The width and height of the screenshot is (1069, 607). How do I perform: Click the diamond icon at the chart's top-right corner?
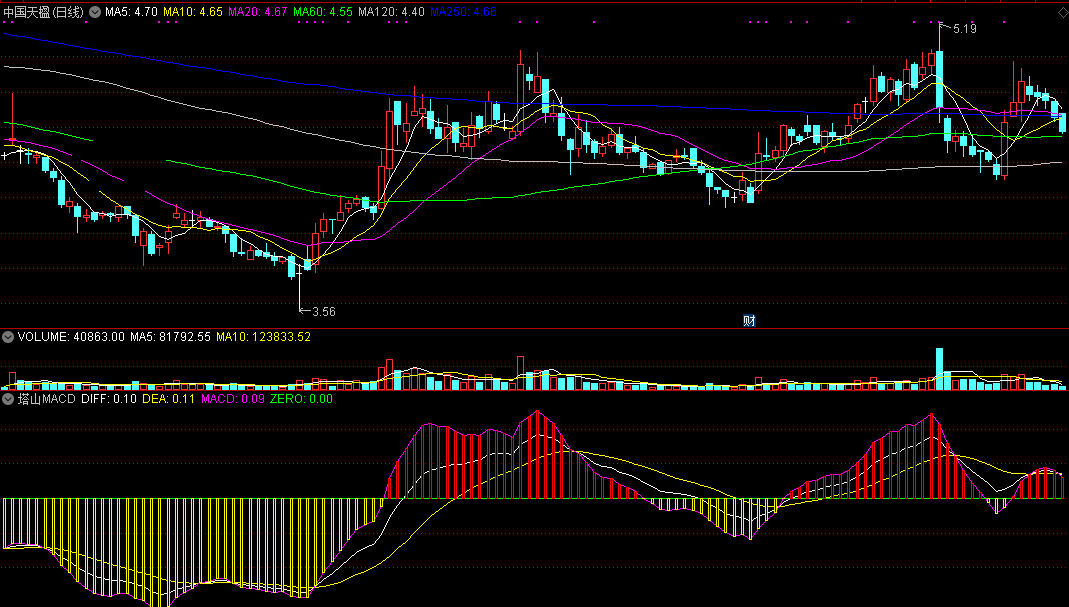pyautogui.click(x=1063, y=12)
